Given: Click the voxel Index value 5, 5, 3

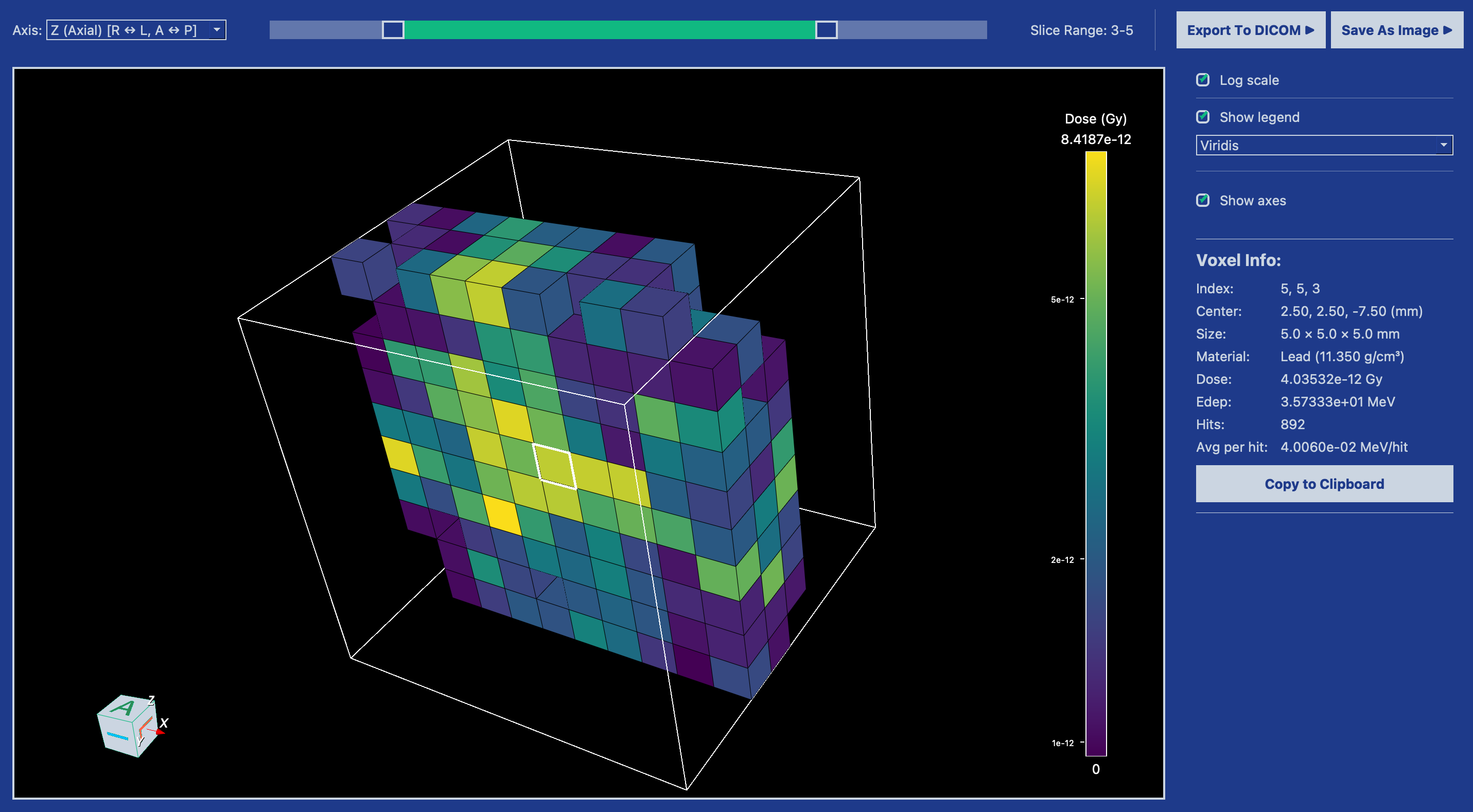Looking at the screenshot, I should pyautogui.click(x=1300, y=288).
